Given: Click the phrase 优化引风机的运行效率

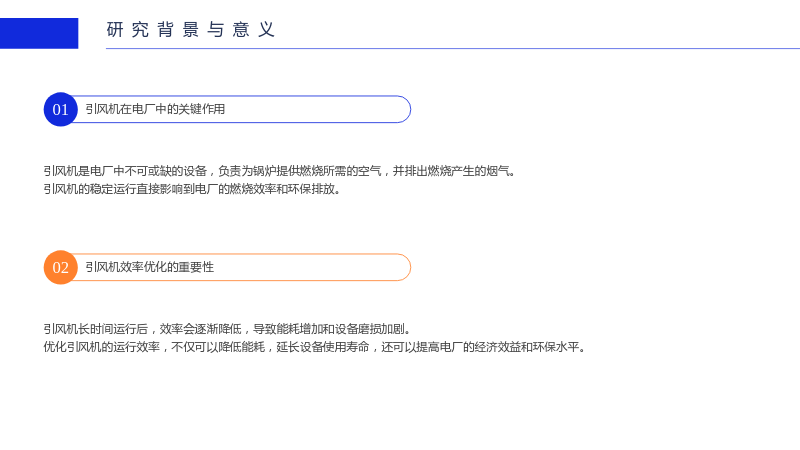Looking at the screenshot, I should pos(102,347).
